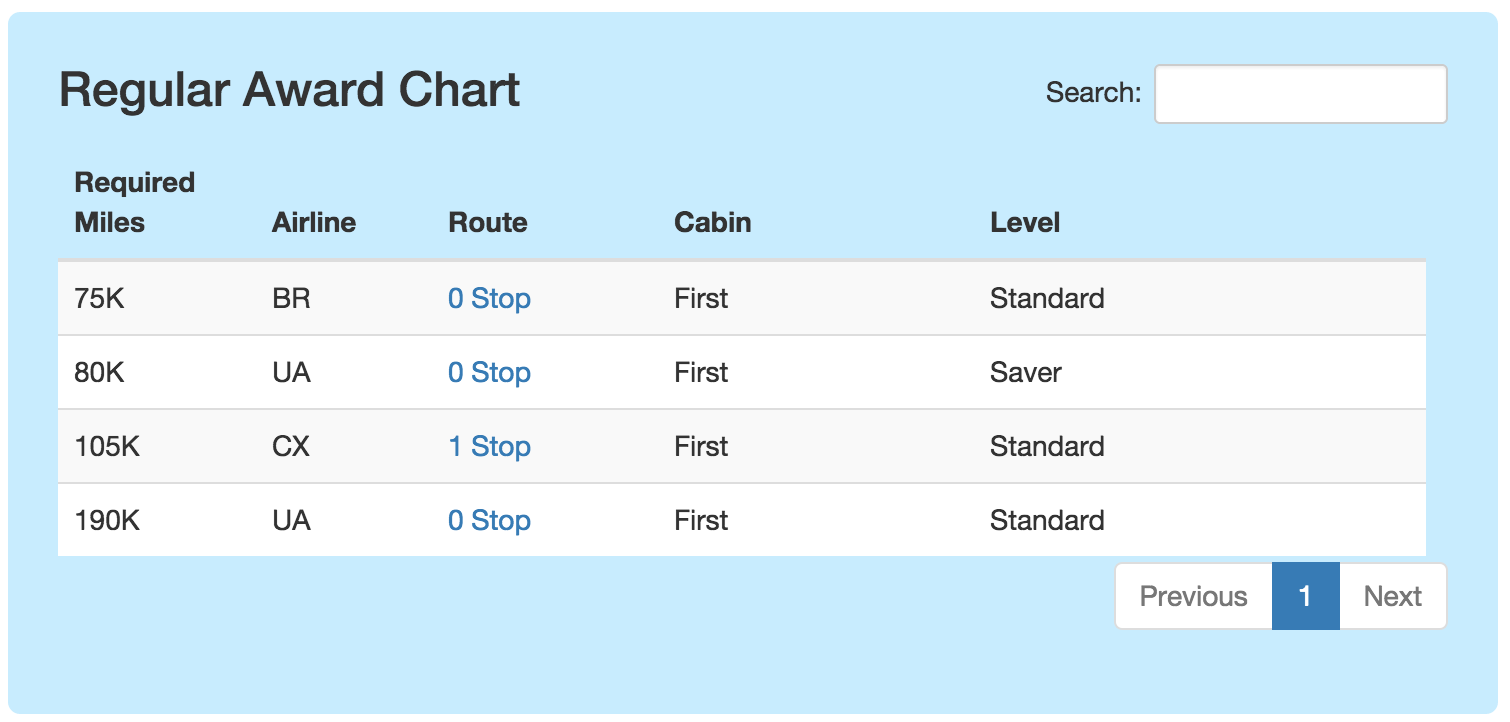Image resolution: width=1510 pixels, height=722 pixels.
Task: Click the Saver level cell
Action: pos(1025,372)
